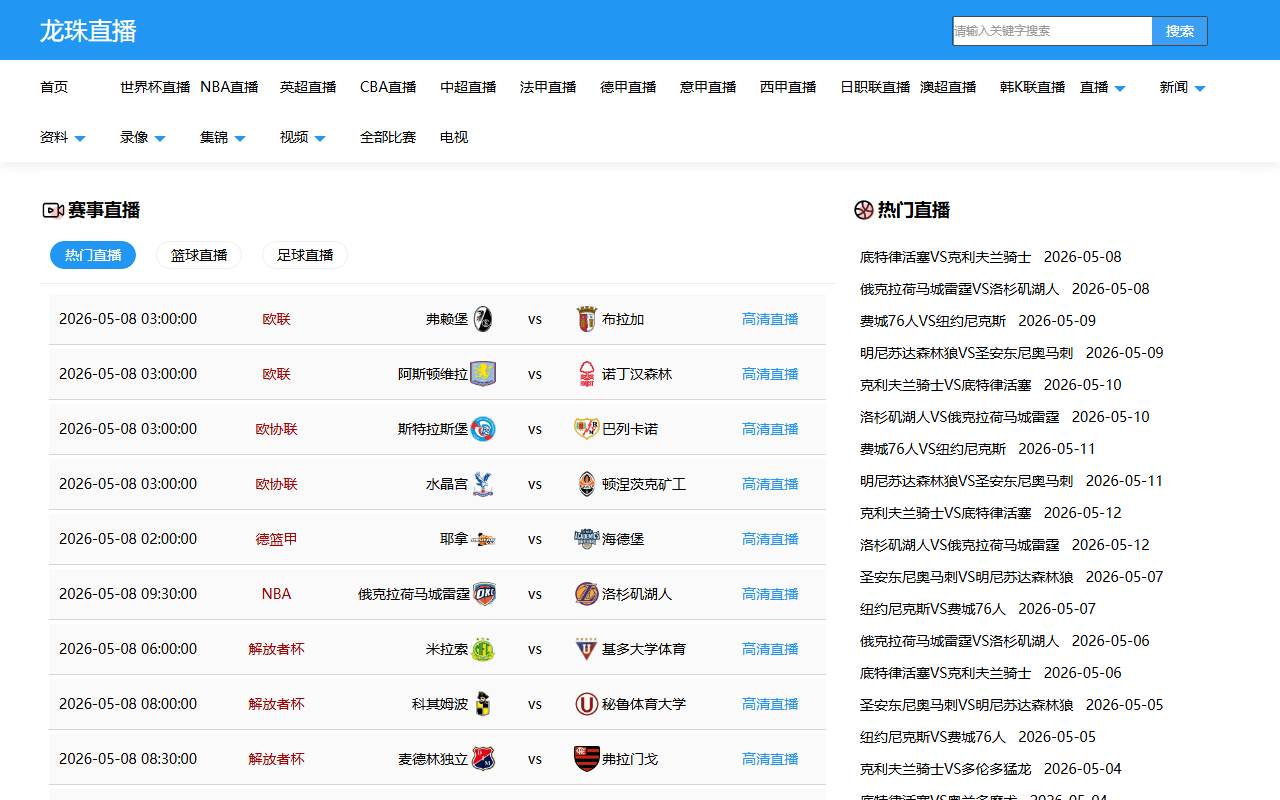Click the 耶拿 basketball team logo
1280x800 pixels.
[483, 539]
